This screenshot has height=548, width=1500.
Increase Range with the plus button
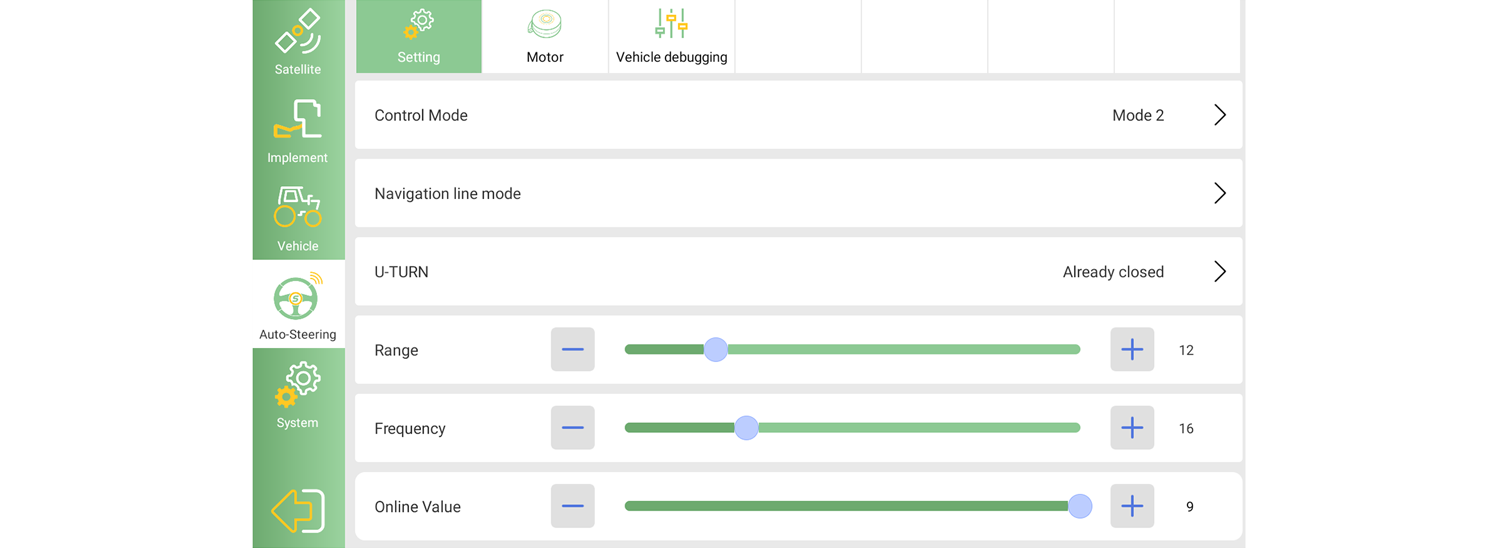(x=1132, y=349)
